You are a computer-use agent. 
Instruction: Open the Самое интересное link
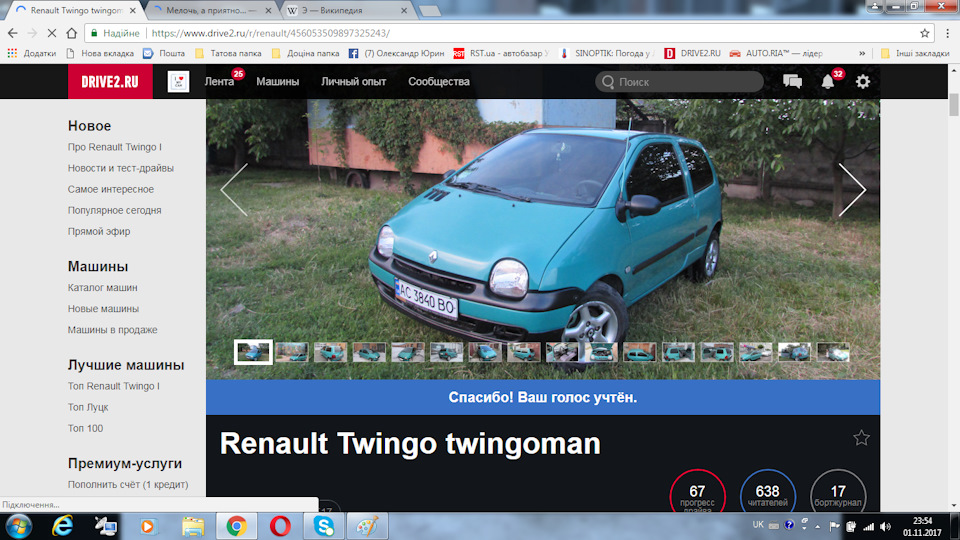click(x=111, y=189)
